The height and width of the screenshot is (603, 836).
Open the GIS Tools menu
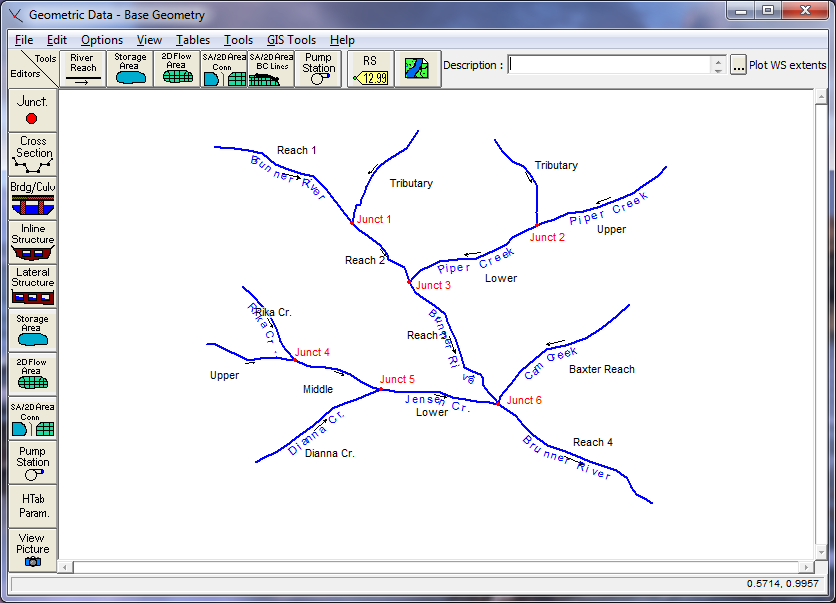290,40
